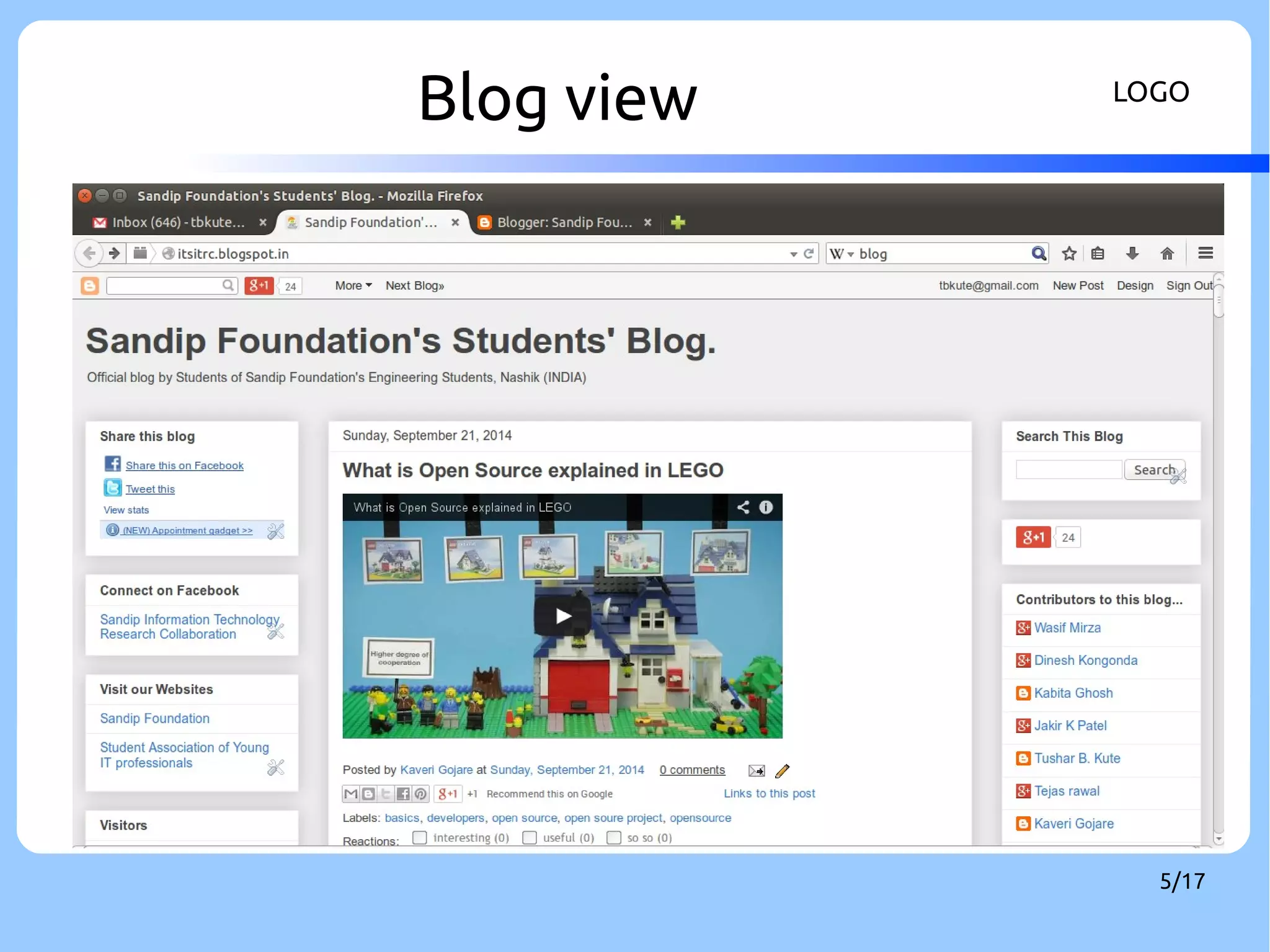Screen dimensions: 1270x952
Task: Click the opensource label
Action: tap(700, 817)
